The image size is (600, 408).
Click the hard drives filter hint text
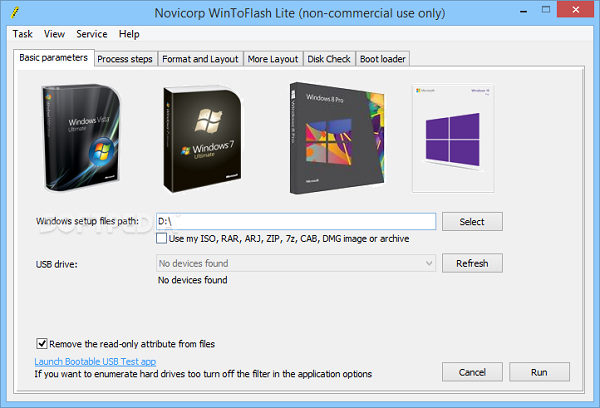203,374
